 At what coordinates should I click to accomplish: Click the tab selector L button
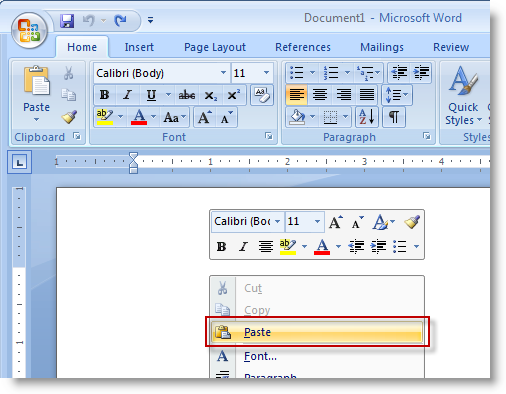tap(20, 162)
